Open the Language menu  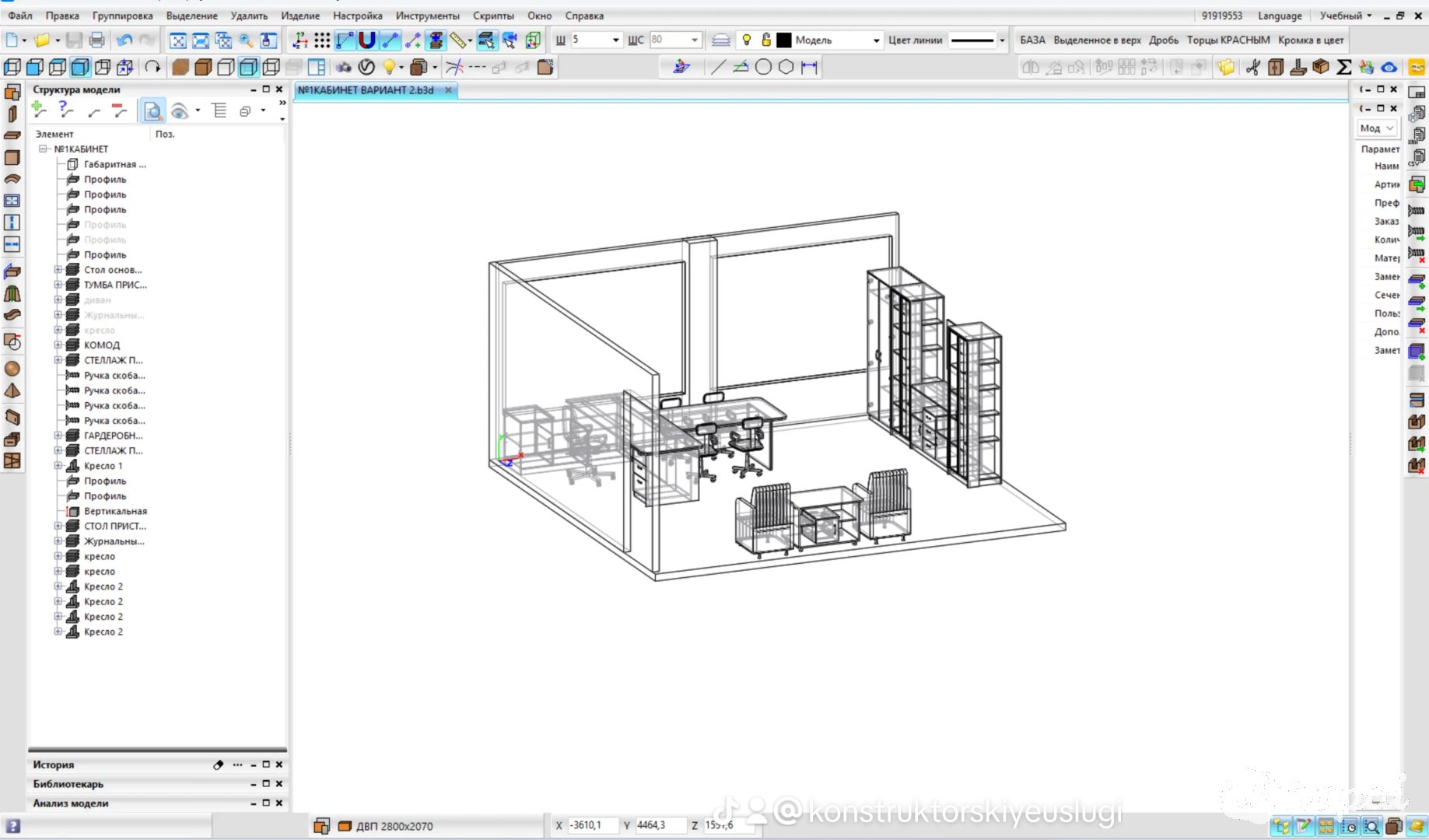(1280, 16)
